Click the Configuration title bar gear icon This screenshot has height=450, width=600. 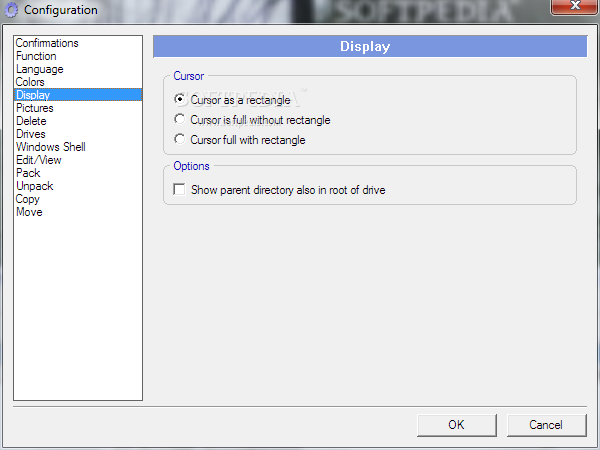11,10
